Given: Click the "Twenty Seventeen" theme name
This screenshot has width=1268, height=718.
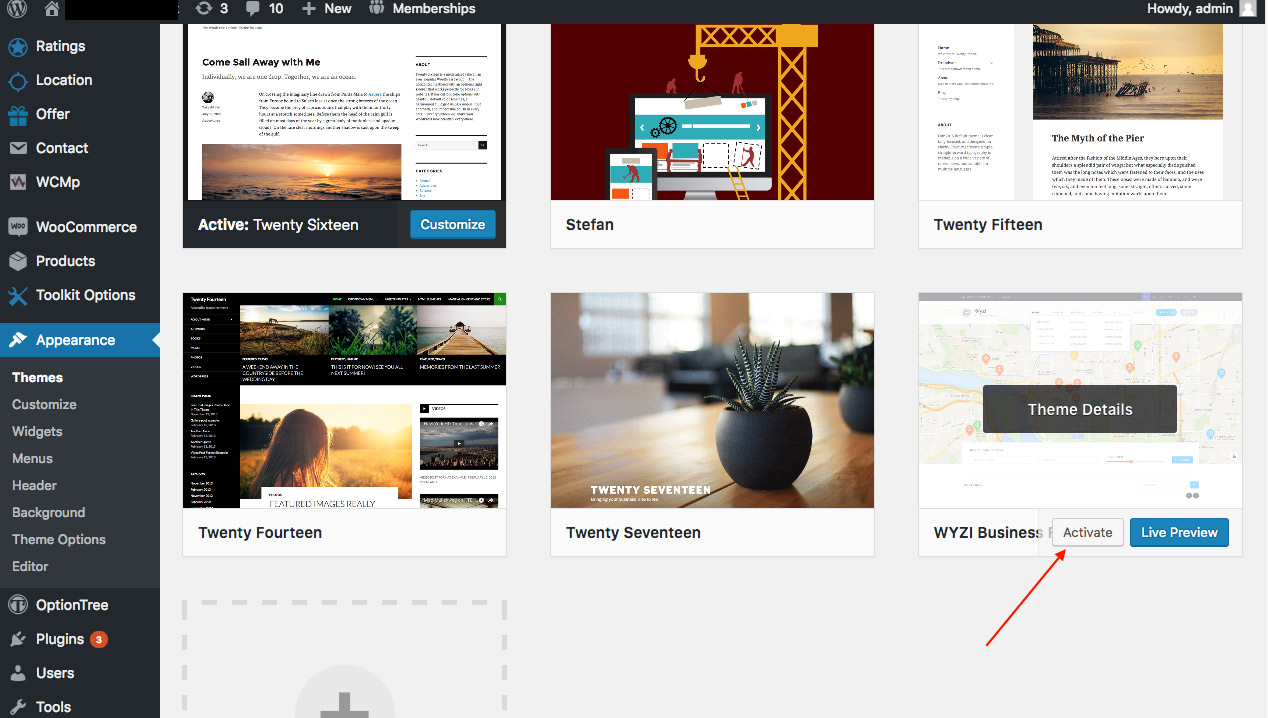Looking at the screenshot, I should coord(633,533).
